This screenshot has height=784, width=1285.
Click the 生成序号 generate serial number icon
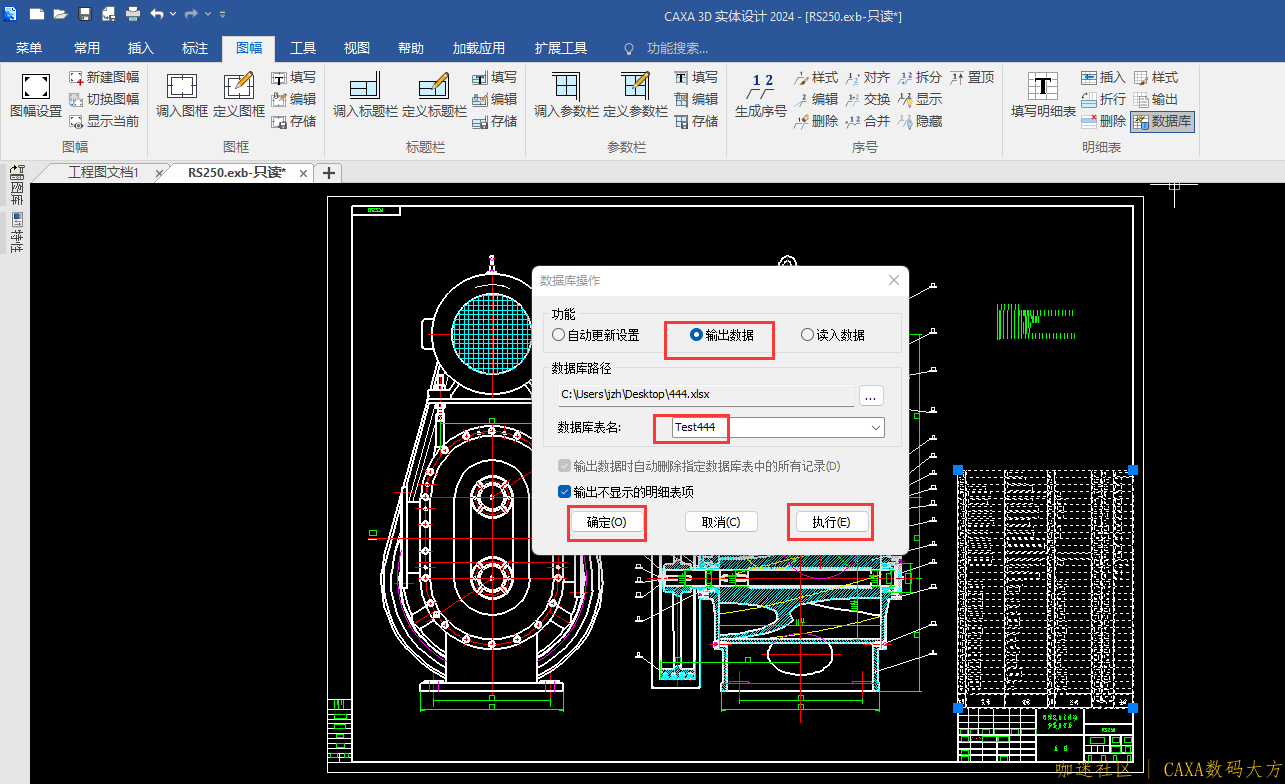[x=761, y=88]
